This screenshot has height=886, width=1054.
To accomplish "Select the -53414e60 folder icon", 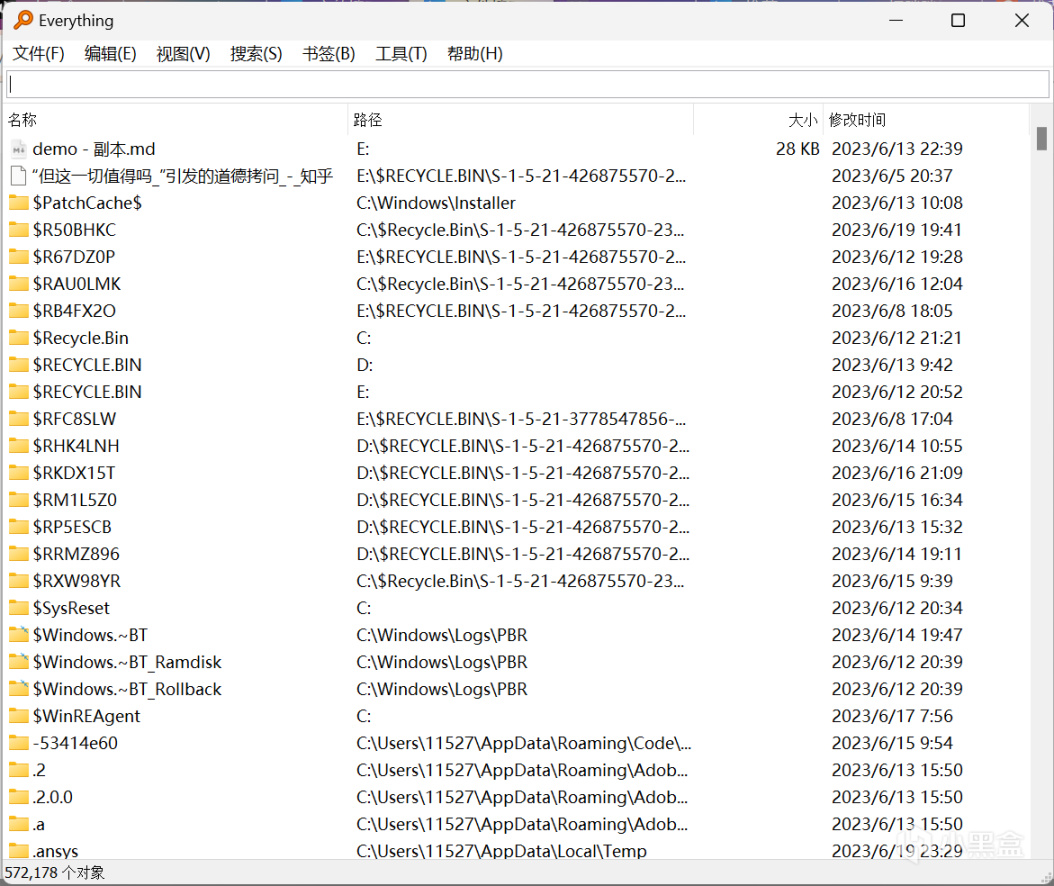I will tap(19, 743).
